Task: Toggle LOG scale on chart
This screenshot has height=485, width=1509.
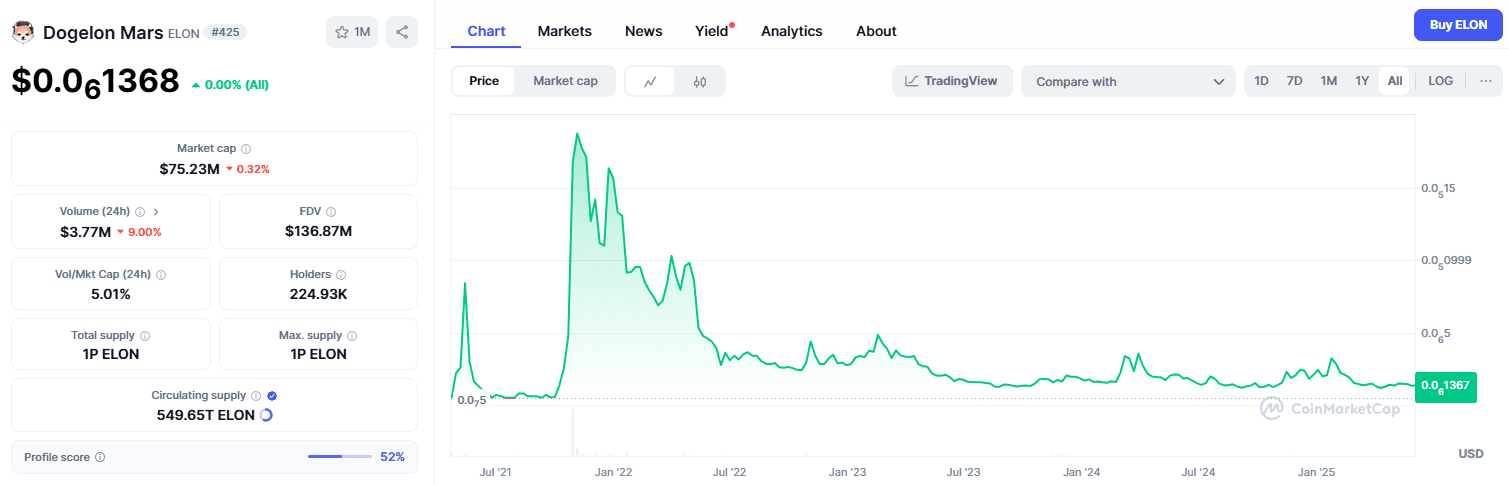Action: pyautogui.click(x=1441, y=81)
